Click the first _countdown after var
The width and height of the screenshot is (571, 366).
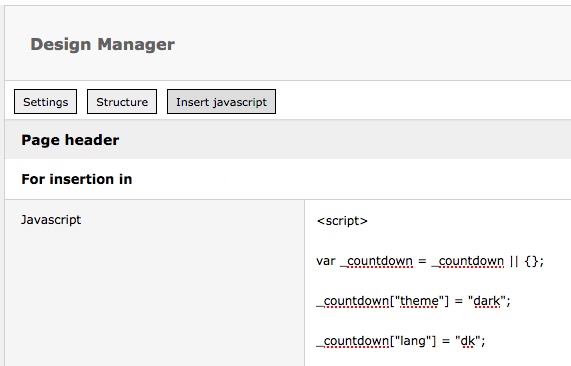377,261
